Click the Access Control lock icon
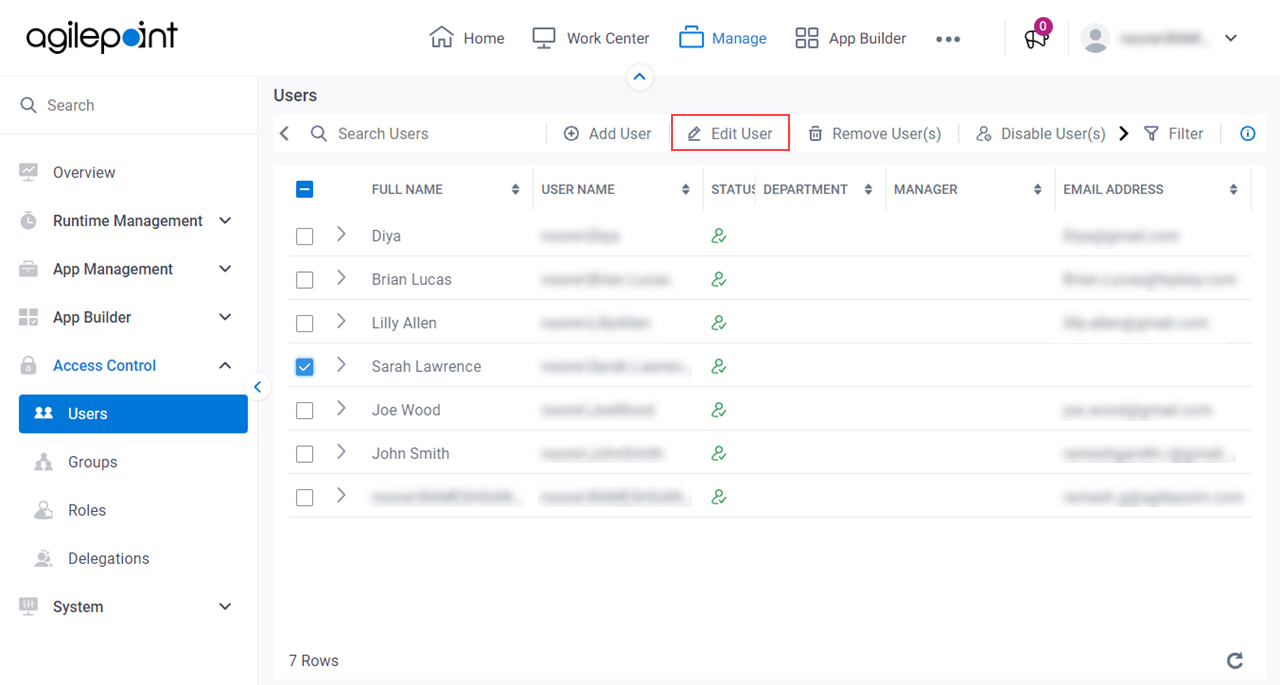 tap(28, 366)
